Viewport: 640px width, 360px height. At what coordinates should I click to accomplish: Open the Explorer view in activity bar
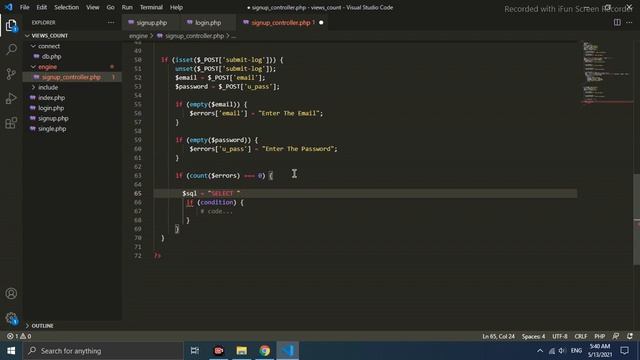click(x=11, y=25)
